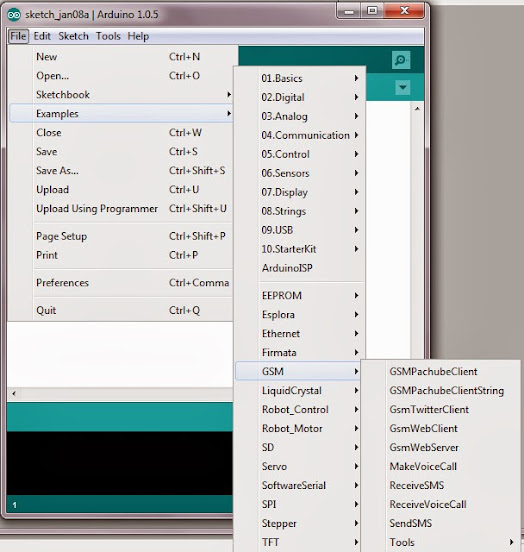This screenshot has height=552, width=524.
Task: Expand 05.Control examples submenu
Action: tap(299, 154)
